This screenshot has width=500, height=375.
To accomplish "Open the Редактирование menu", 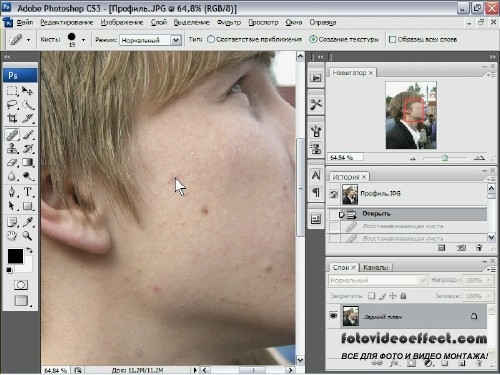I will coord(66,22).
